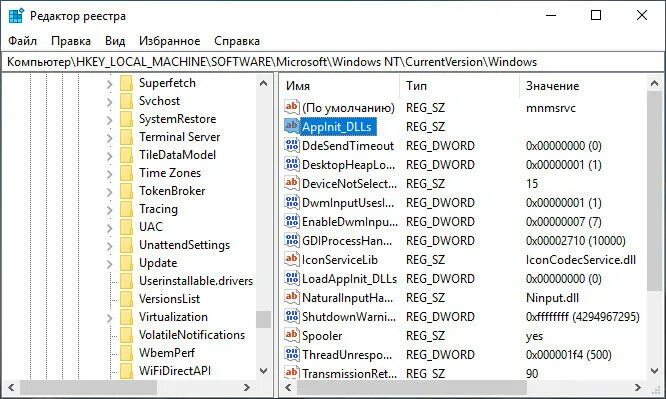The width and height of the screenshot is (666, 399).
Task: Click the DWORD icon of ShutdownWarni... value
Action: pyautogui.click(x=292, y=316)
